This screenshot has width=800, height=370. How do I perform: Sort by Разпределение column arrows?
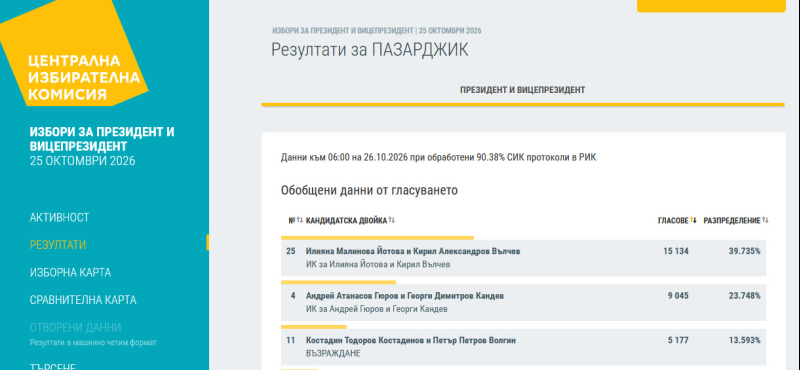[765, 220]
